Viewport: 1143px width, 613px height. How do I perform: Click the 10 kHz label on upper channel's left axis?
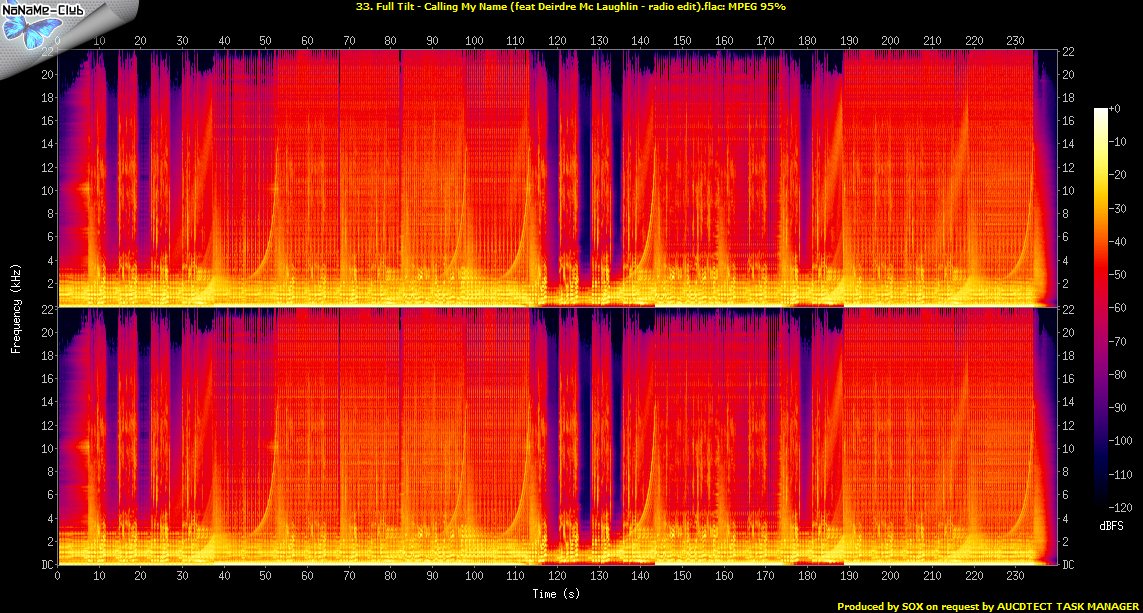[x=46, y=191]
